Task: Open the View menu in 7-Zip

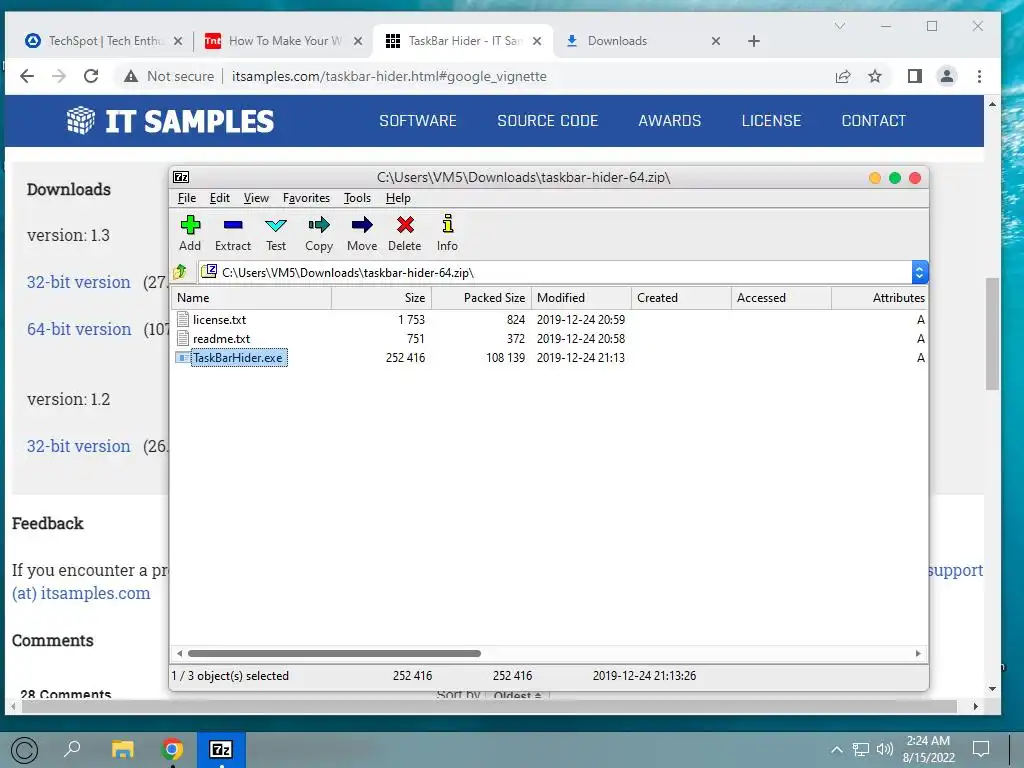Action: [256, 198]
